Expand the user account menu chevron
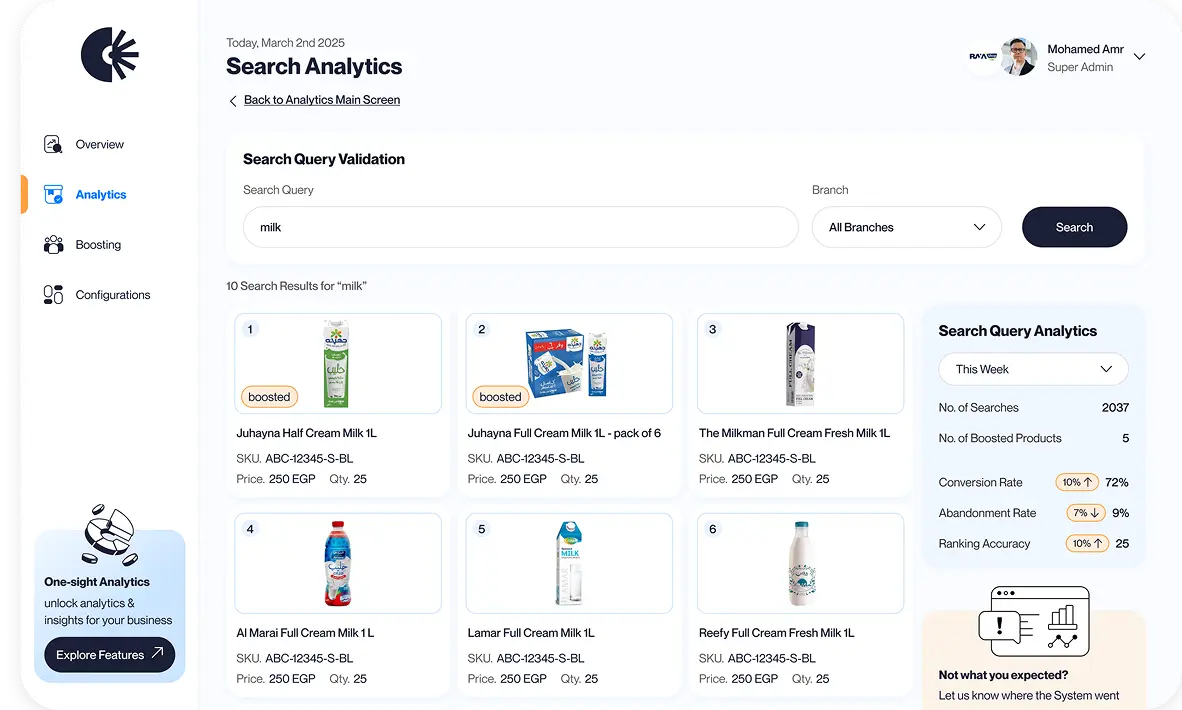 1139,57
